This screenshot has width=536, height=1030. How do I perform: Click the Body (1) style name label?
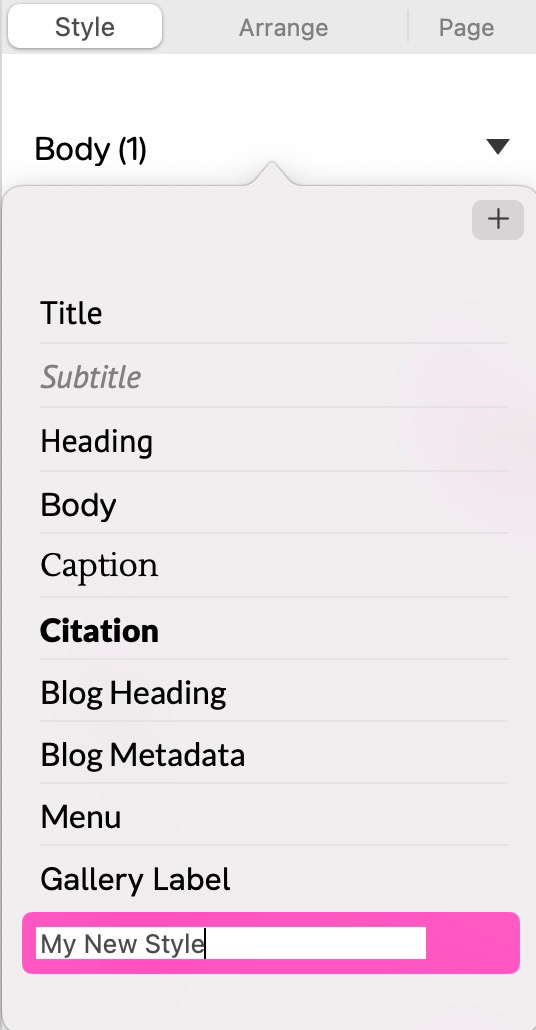(x=91, y=148)
